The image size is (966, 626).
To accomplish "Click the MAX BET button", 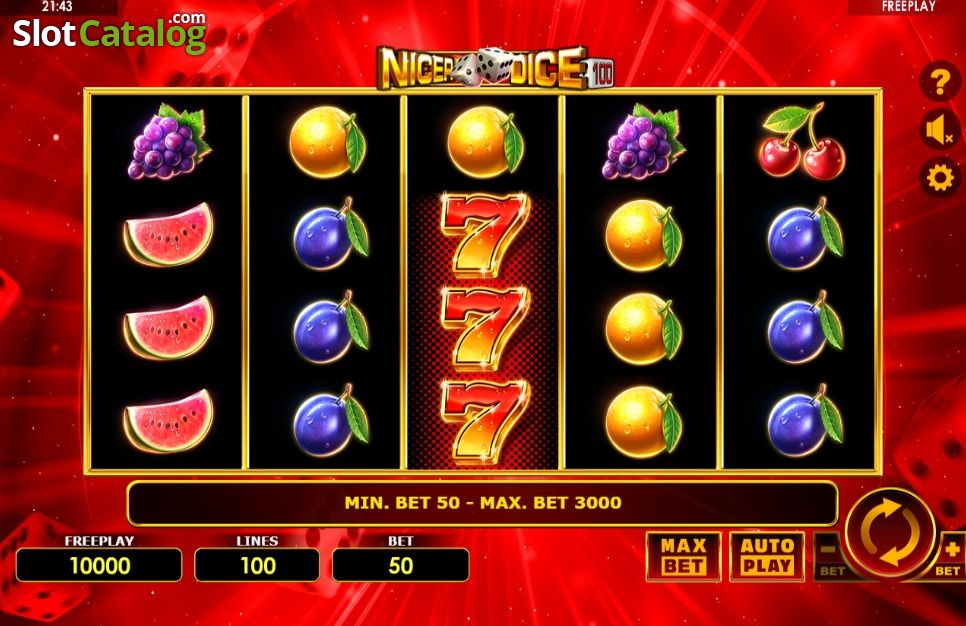I will 683,556.
